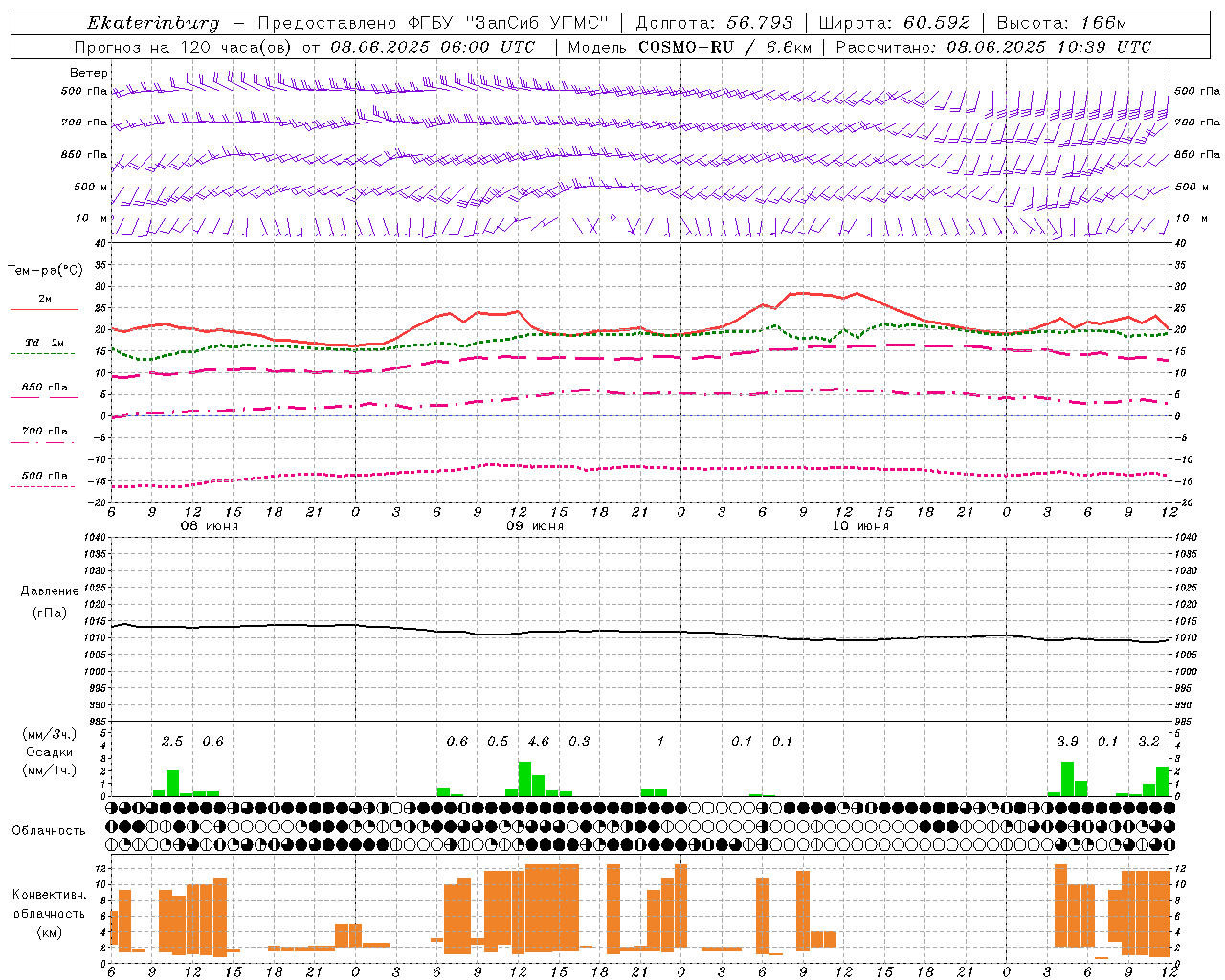The width and height of the screenshot is (1225, 980).
Task: Click the 3.9 precipitation amount
Action: coord(1067,741)
